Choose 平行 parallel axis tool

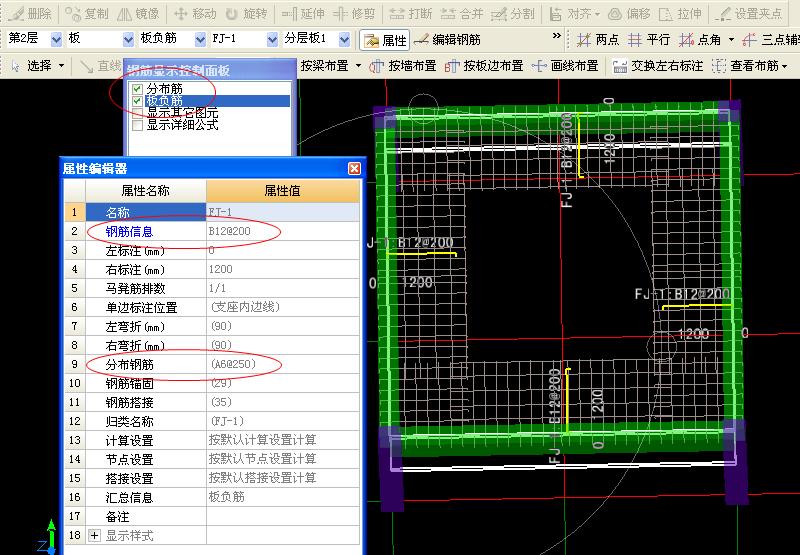[648, 40]
